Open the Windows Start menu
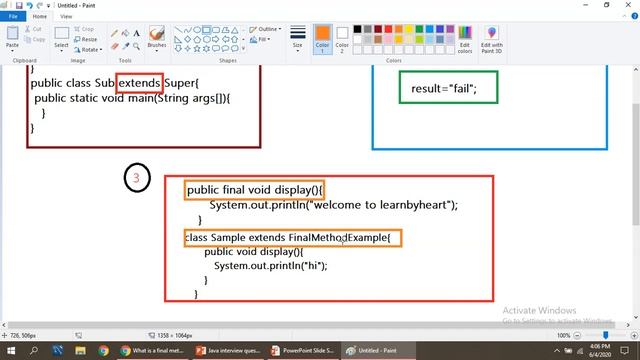 11,351
